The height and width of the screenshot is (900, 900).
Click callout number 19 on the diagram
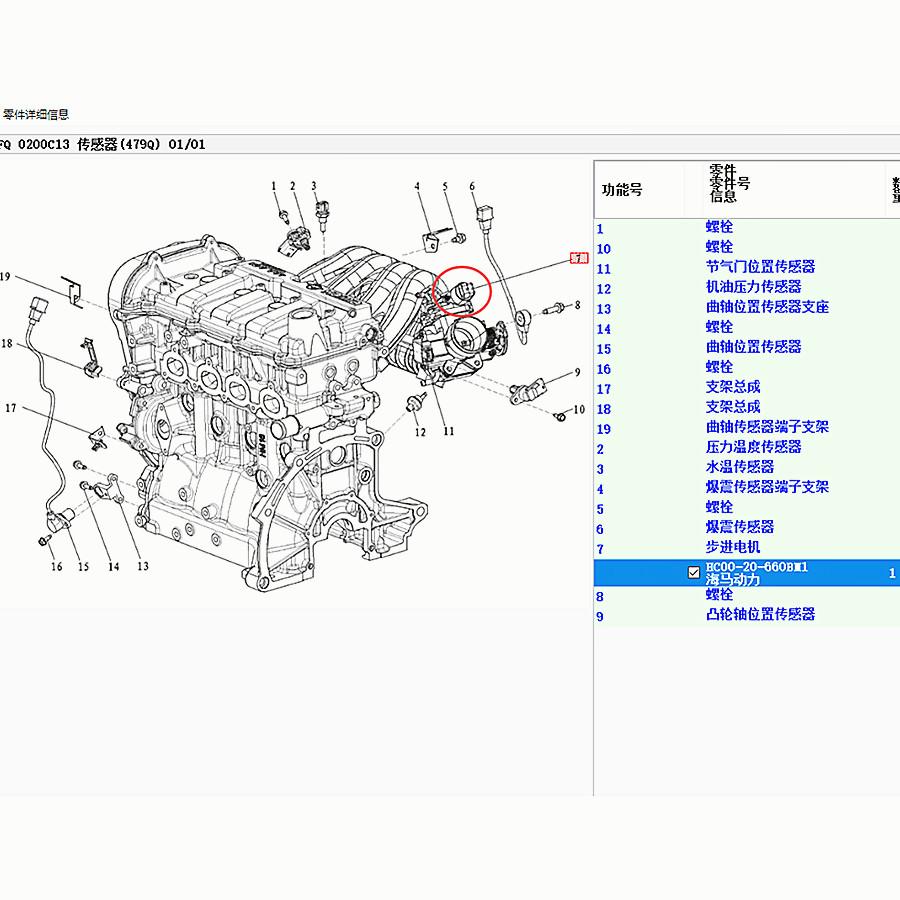point(5,277)
